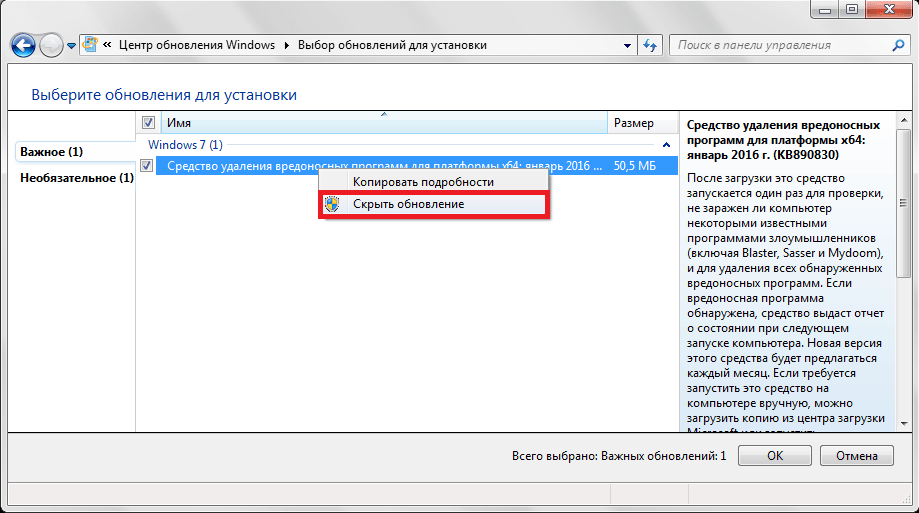919x513 pixels.
Task: Expand the arrow after 'Центр обновления Windows'
Action: [287, 45]
